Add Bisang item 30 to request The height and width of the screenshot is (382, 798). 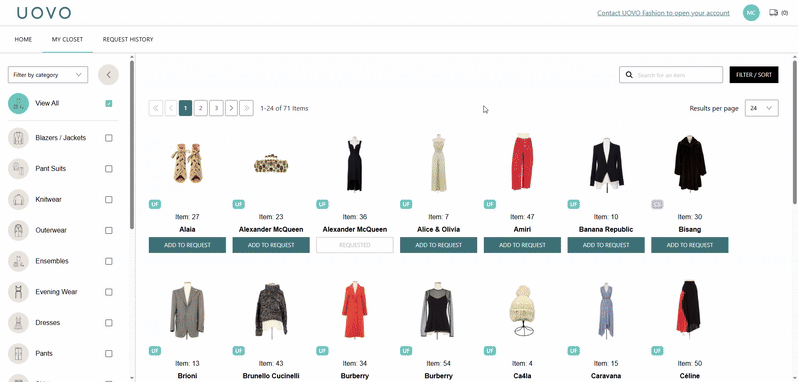[690, 245]
